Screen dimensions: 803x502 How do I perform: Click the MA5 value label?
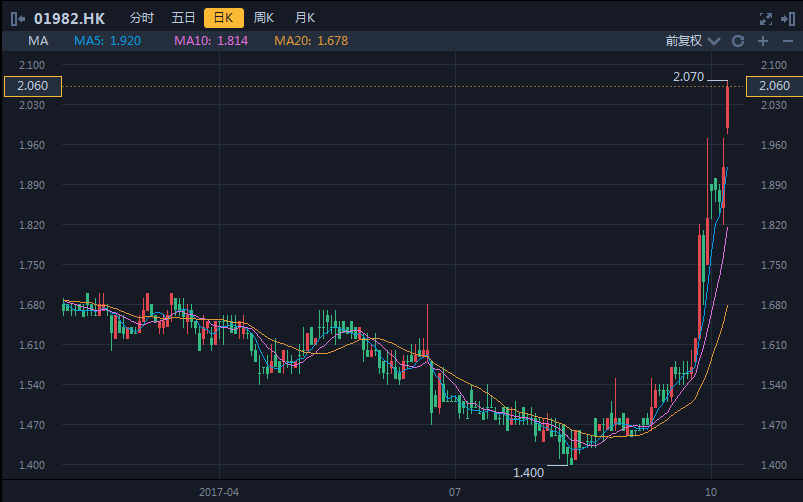106,41
